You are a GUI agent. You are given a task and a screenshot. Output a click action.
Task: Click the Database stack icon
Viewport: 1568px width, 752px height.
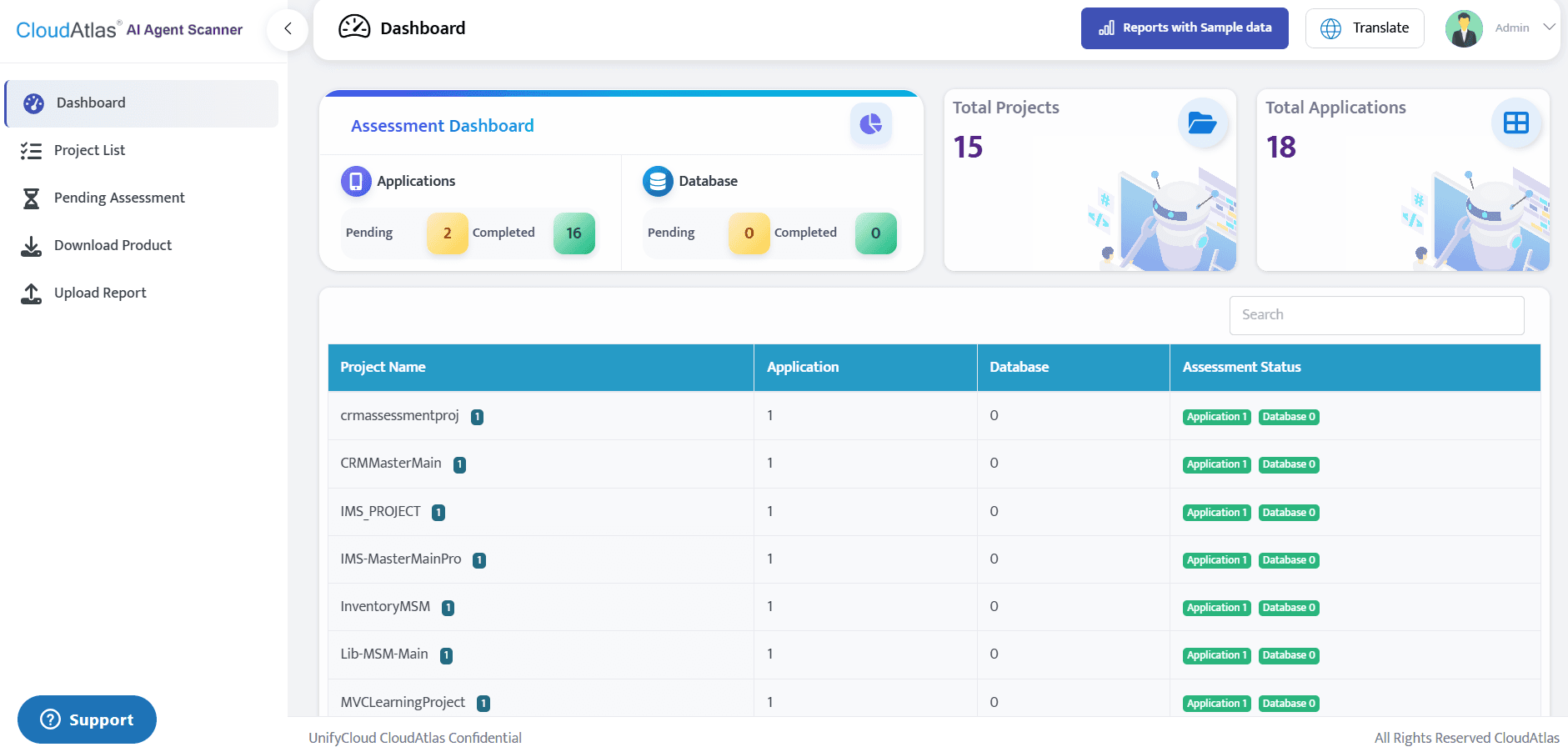tap(658, 181)
